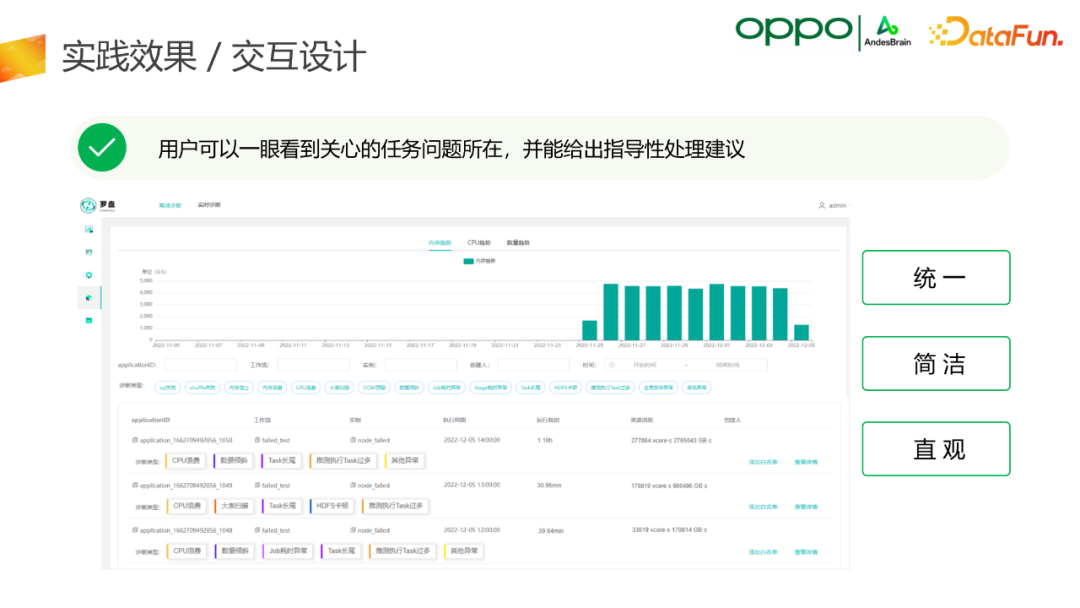Switch to the 离线诊断 top tab
This screenshot has width=1080, height=608.
[170, 205]
